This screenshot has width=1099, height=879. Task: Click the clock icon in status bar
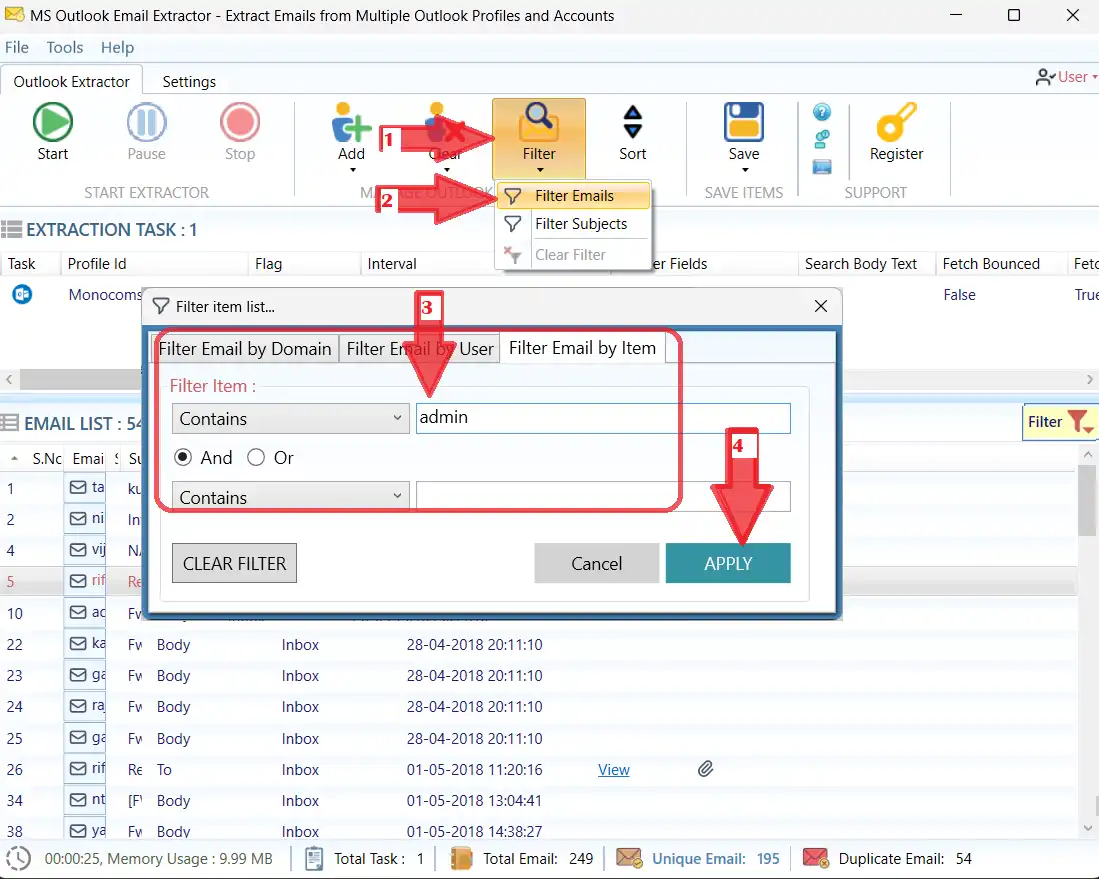[x=18, y=858]
